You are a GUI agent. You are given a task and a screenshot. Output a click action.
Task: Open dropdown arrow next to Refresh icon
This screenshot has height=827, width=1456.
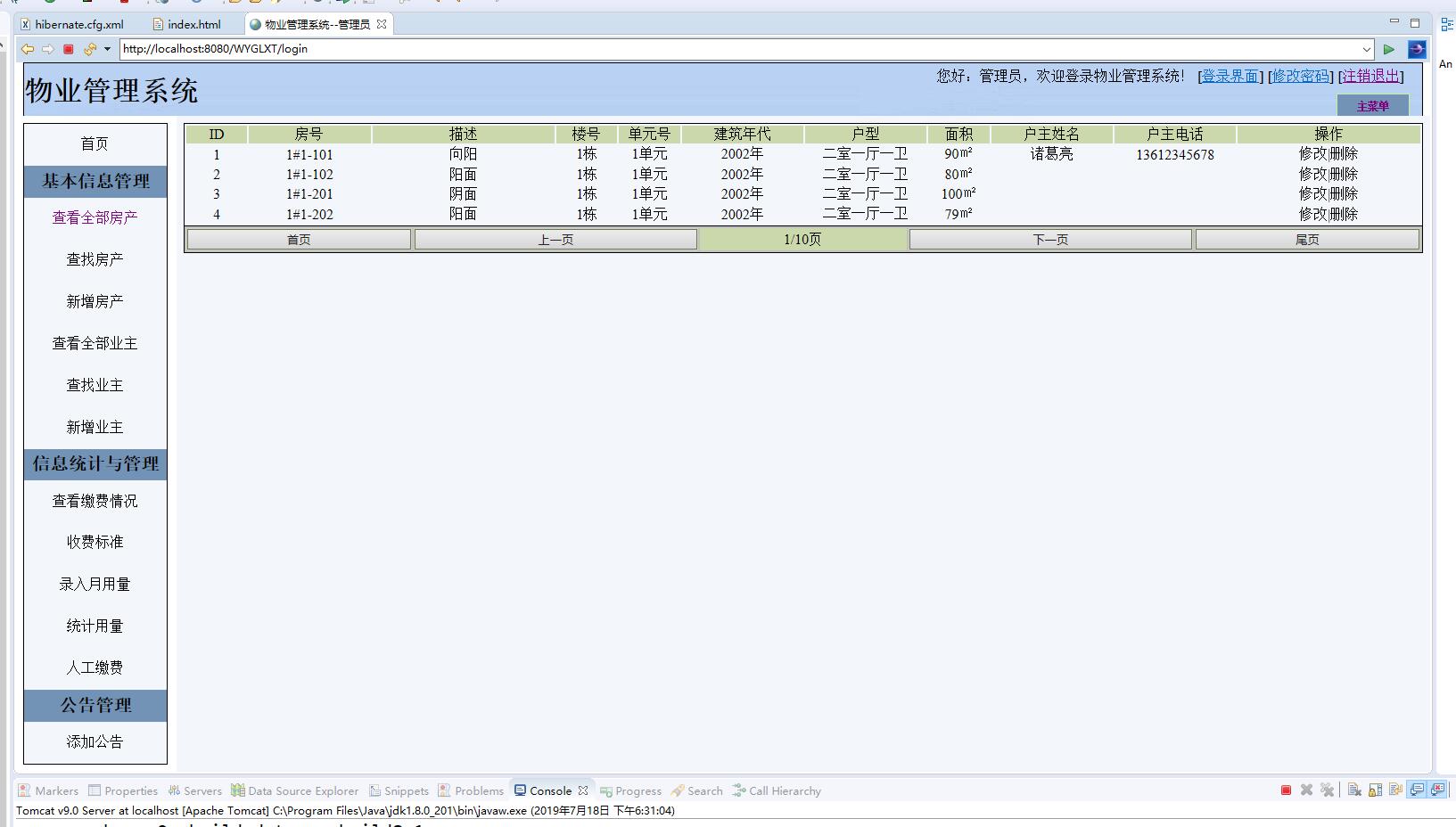(x=107, y=49)
